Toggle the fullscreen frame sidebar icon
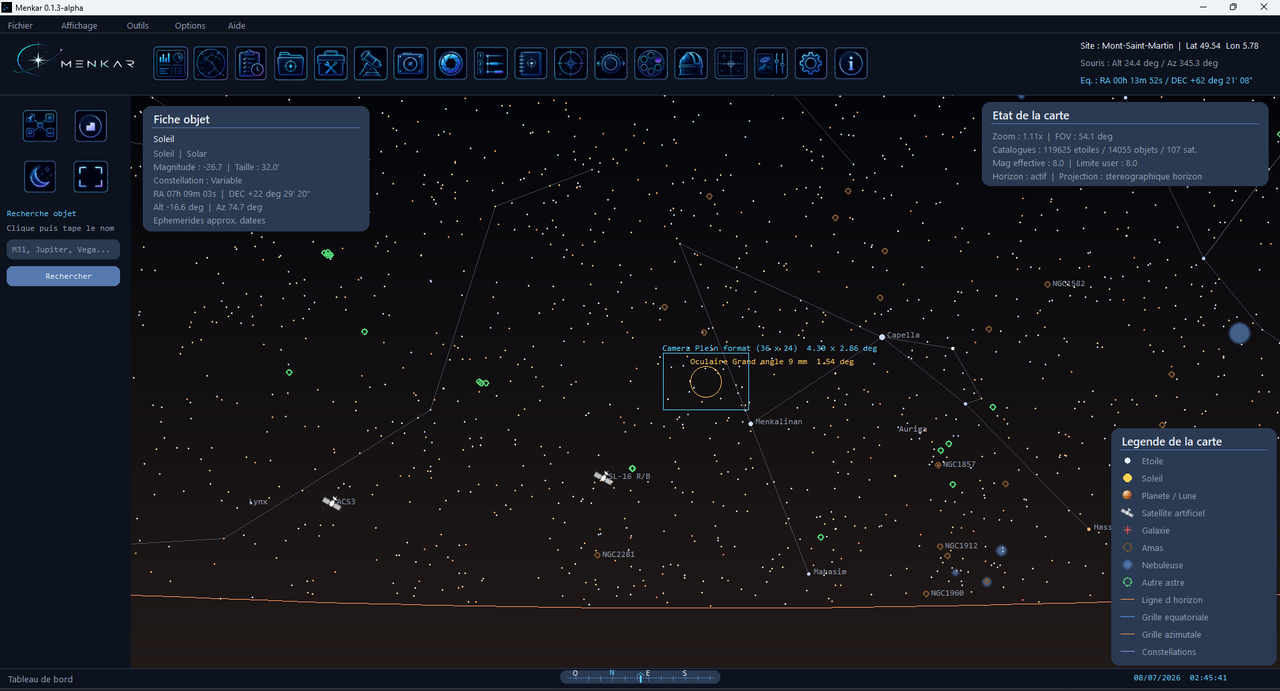 pyautogui.click(x=91, y=177)
